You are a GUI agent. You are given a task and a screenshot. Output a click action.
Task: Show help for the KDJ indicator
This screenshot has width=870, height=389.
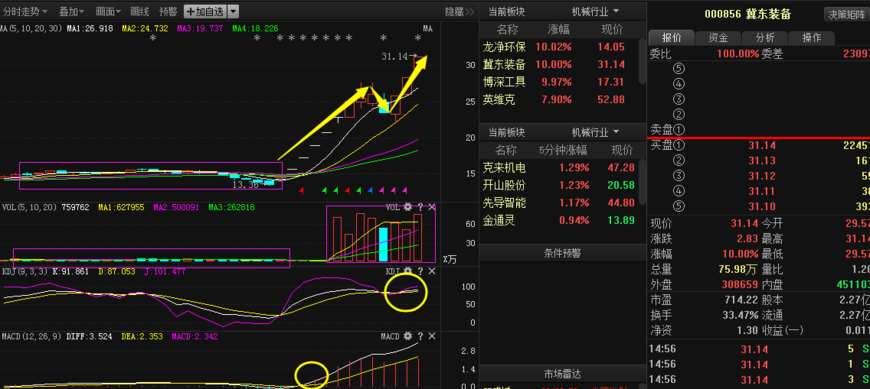[x=420, y=271]
